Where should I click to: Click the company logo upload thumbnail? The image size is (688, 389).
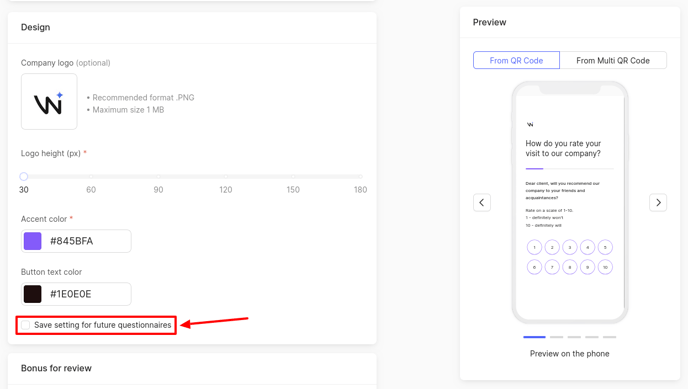pyautogui.click(x=49, y=101)
